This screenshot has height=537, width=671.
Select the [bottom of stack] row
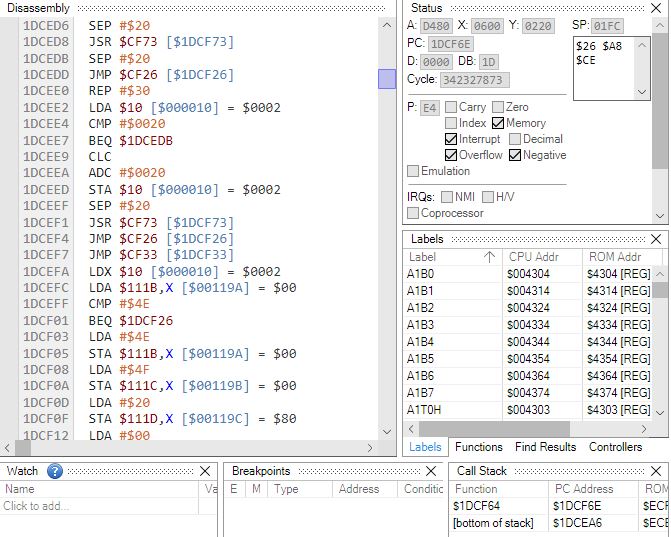pos(559,523)
